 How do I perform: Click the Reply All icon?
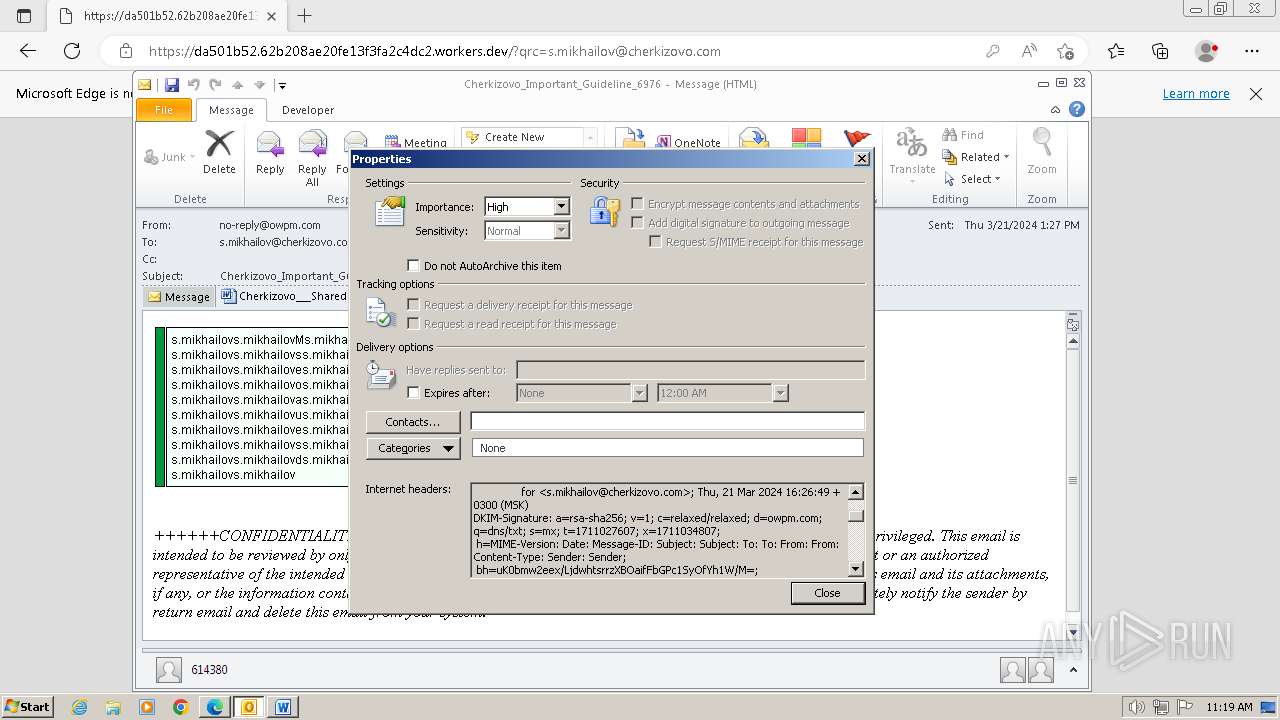[x=312, y=158]
